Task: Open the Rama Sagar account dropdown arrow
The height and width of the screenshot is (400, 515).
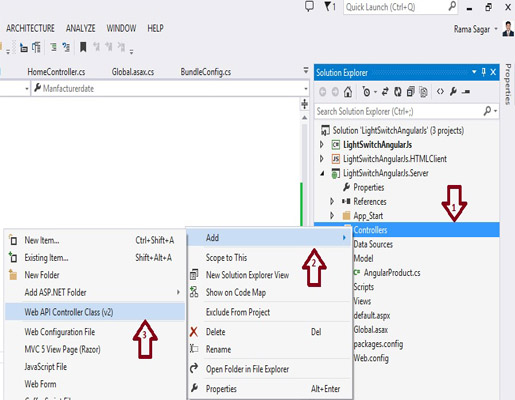Action: click(496, 29)
